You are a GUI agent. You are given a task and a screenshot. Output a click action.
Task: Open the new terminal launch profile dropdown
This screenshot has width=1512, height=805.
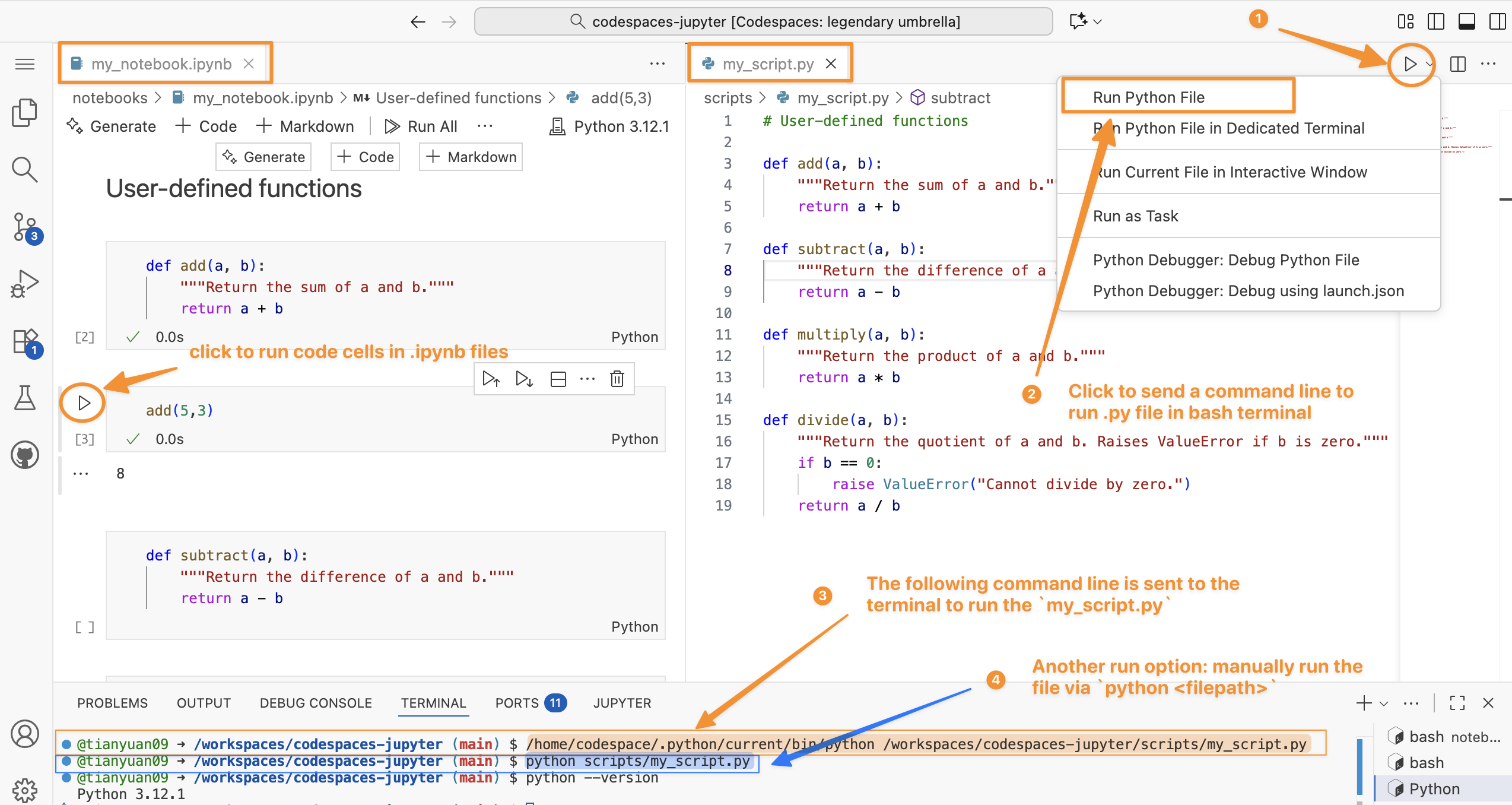pyautogui.click(x=1384, y=703)
